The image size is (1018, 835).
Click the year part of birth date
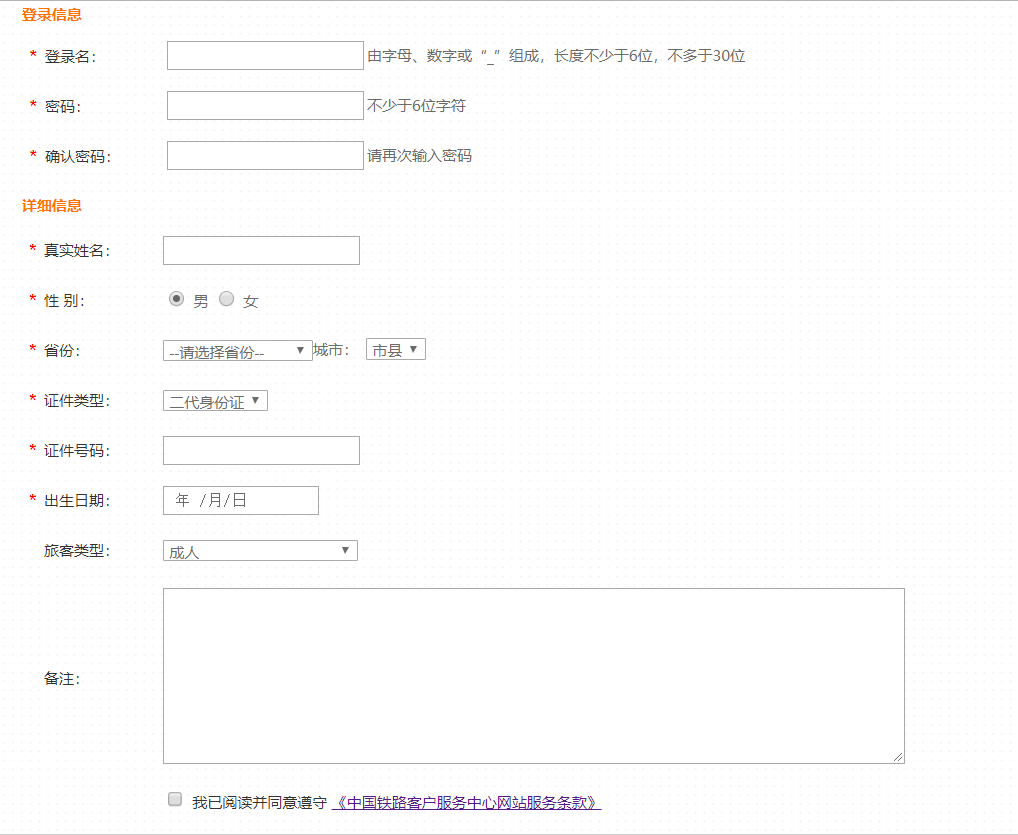coord(182,501)
